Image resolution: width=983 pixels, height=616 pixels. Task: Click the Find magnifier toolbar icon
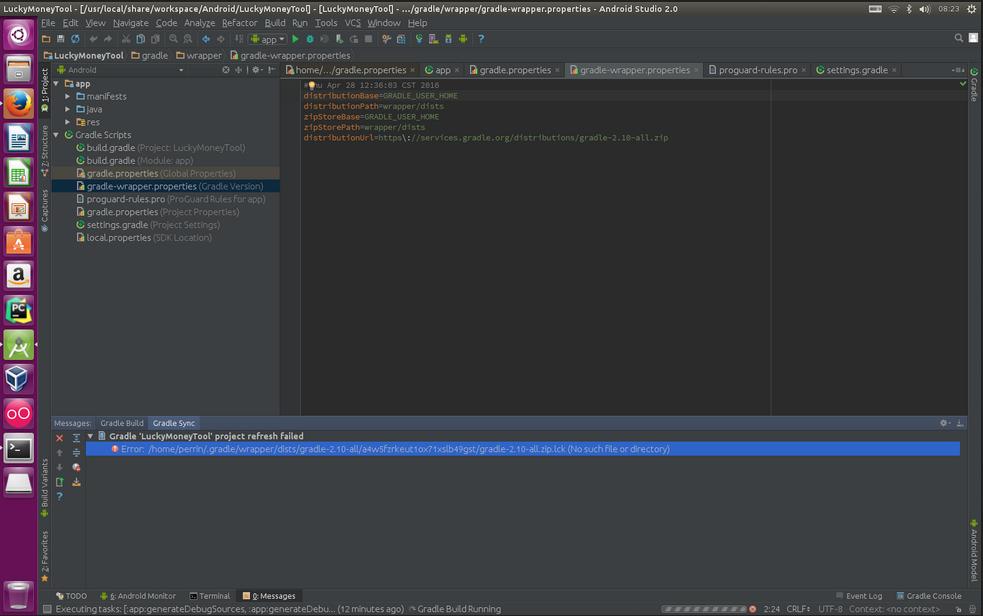[173, 39]
